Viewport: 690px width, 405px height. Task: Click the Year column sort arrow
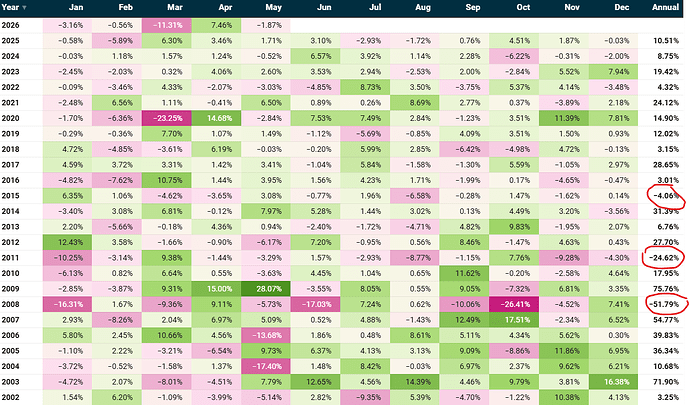24,8
